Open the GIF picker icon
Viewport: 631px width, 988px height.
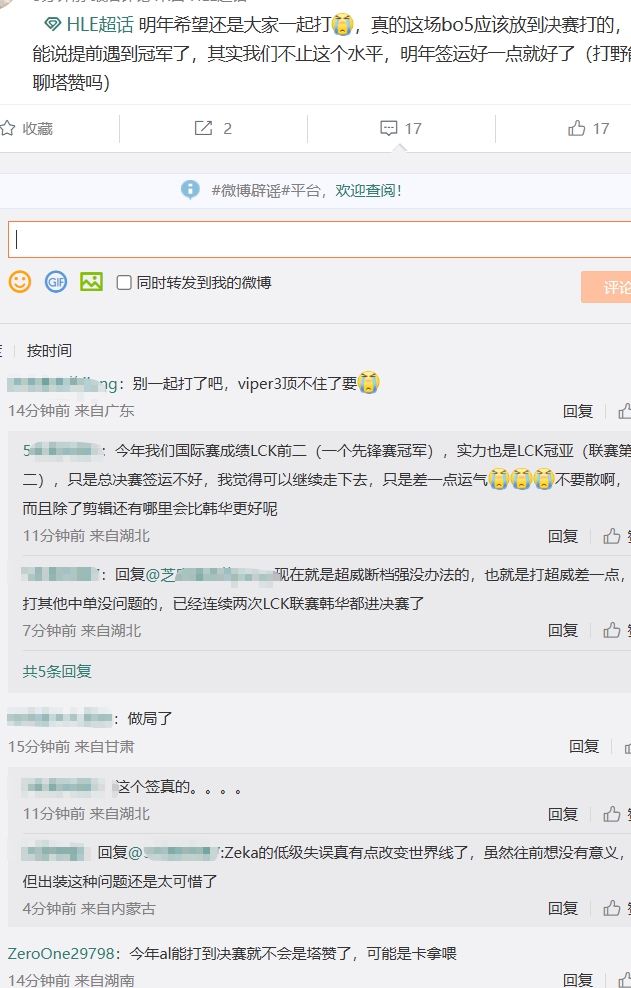[x=56, y=282]
